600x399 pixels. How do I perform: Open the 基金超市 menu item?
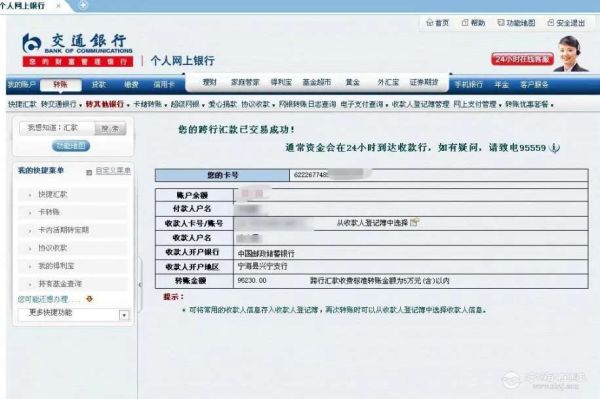point(317,82)
